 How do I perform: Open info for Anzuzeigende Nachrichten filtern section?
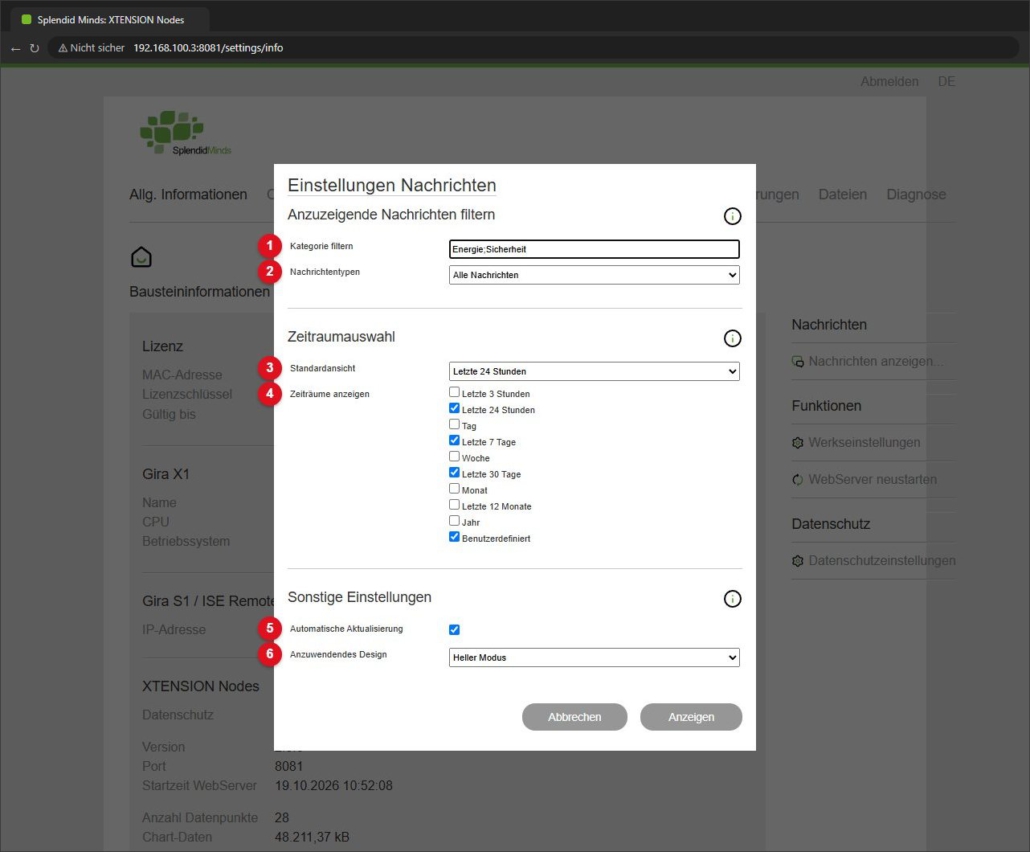coord(732,216)
